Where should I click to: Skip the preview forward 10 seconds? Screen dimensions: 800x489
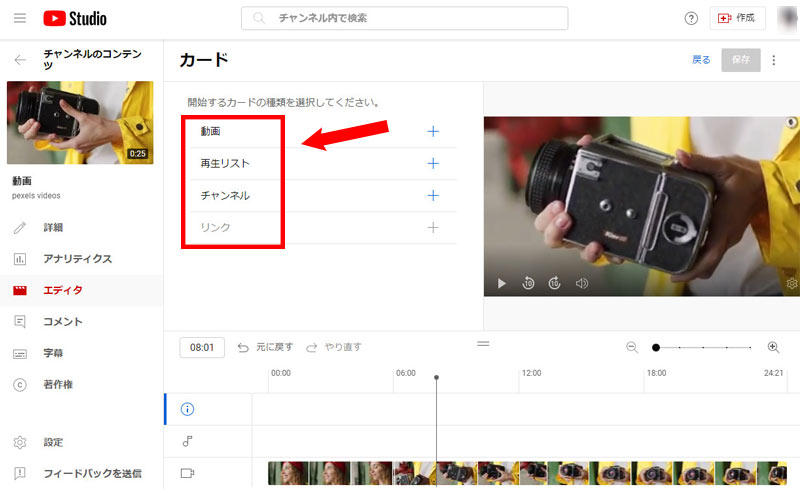pyautogui.click(x=555, y=283)
